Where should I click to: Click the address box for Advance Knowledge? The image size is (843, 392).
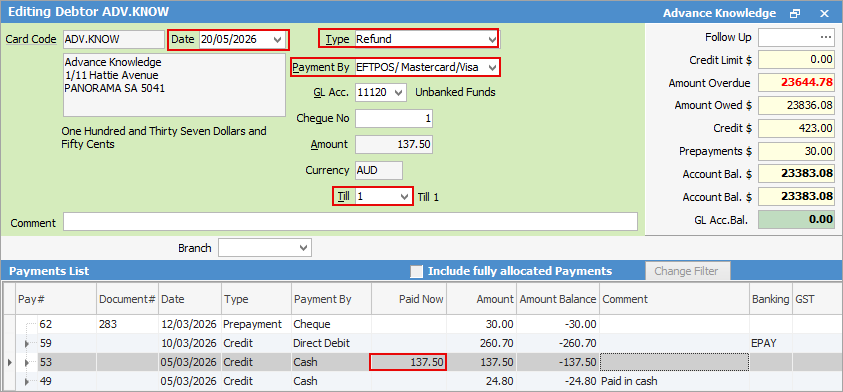tap(174, 84)
